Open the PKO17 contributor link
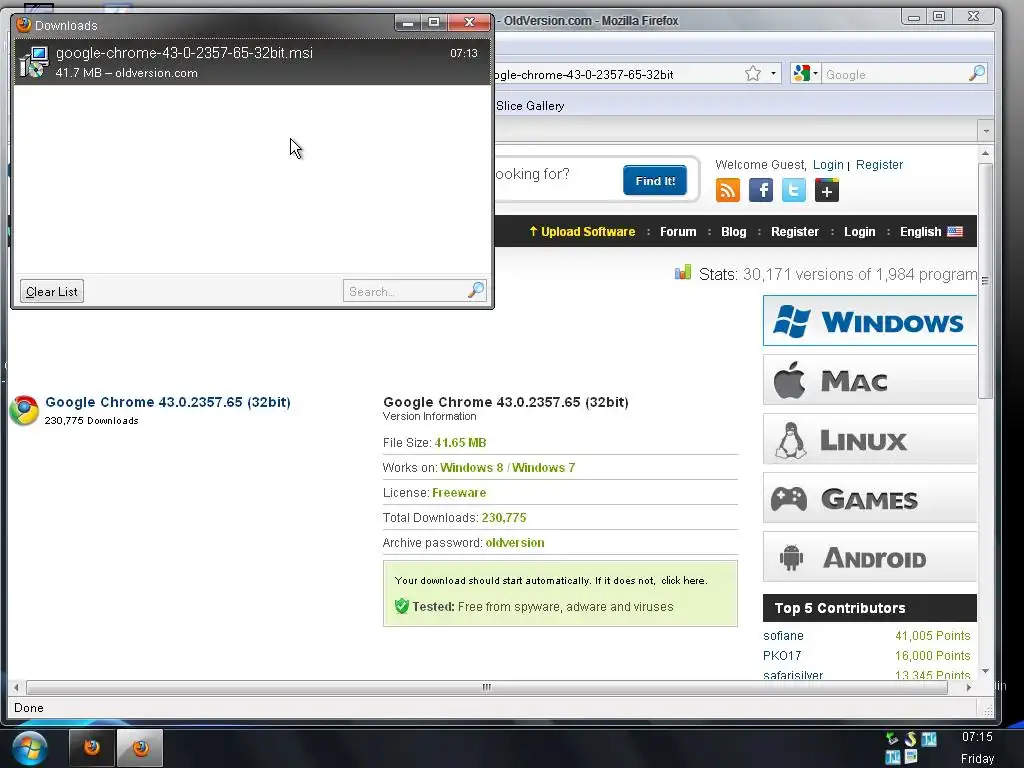Screen dimensions: 1024x768 [x=782, y=655]
